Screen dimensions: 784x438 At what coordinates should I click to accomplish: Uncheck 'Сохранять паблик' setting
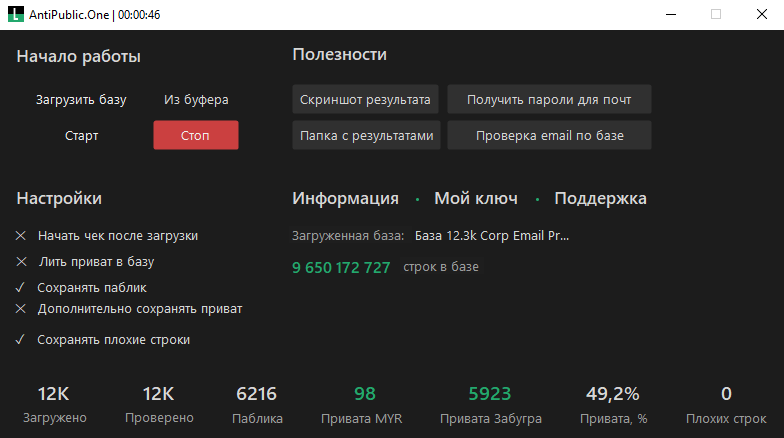(x=21, y=288)
